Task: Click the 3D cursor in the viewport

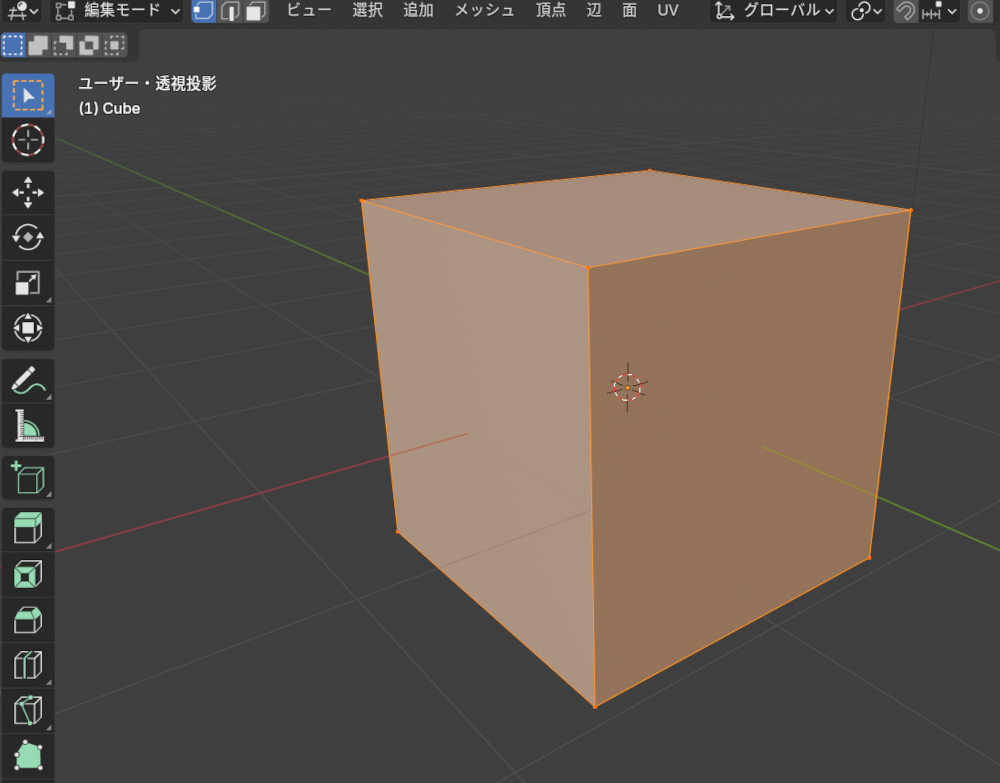Action: tap(627, 387)
